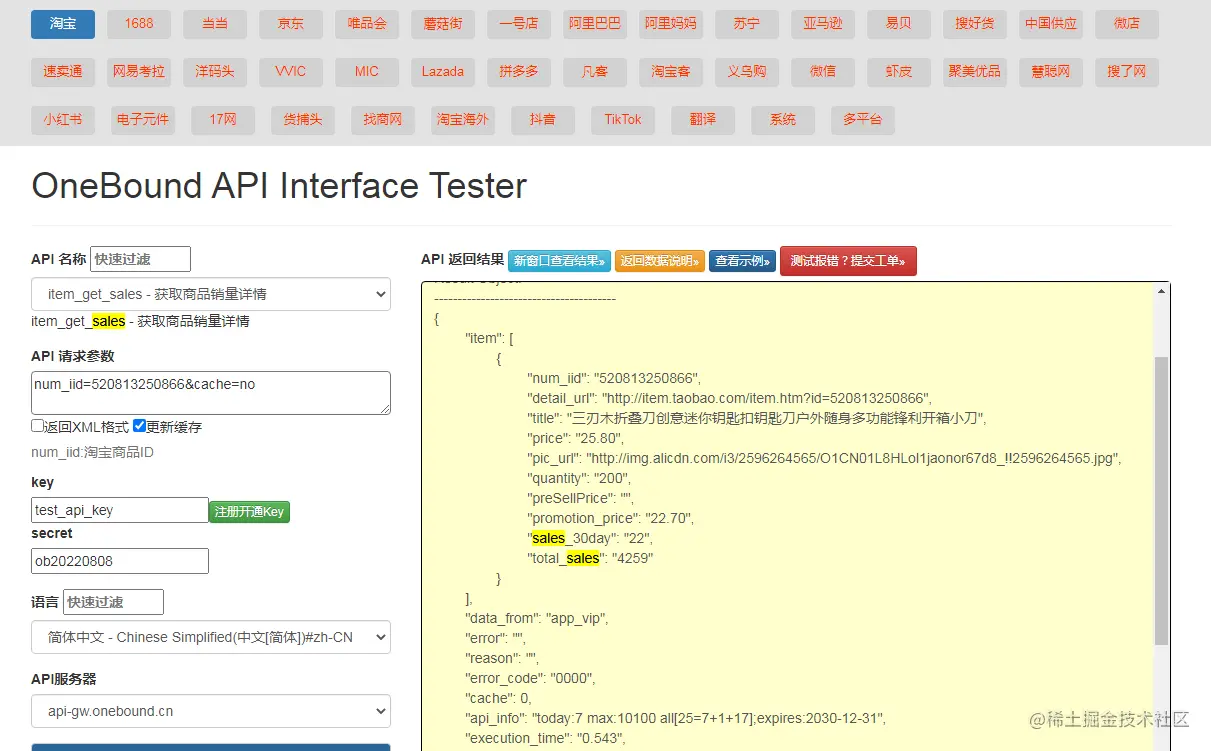
Task: Open the TikTok platform tab
Action: pos(623,120)
